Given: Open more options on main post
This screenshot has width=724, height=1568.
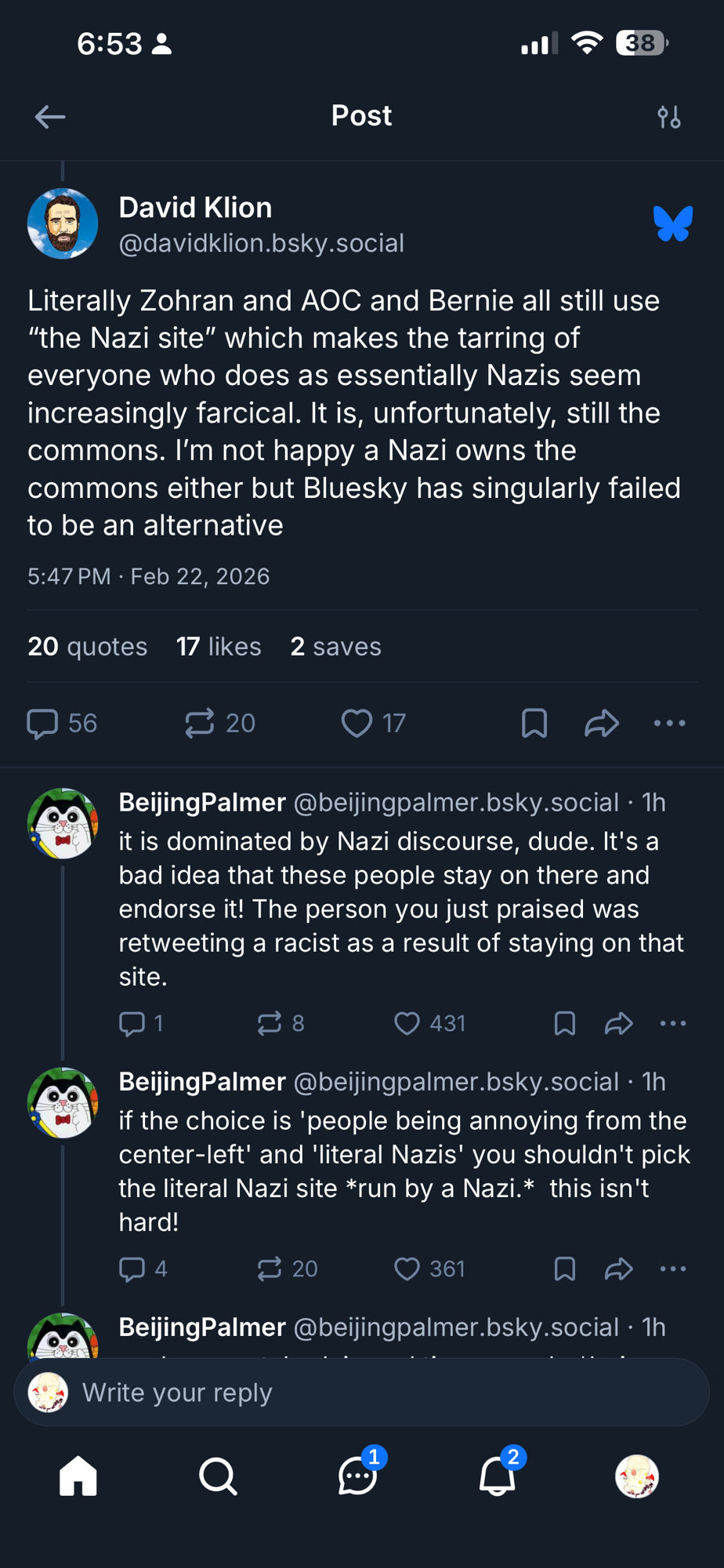Looking at the screenshot, I should tap(670, 723).
